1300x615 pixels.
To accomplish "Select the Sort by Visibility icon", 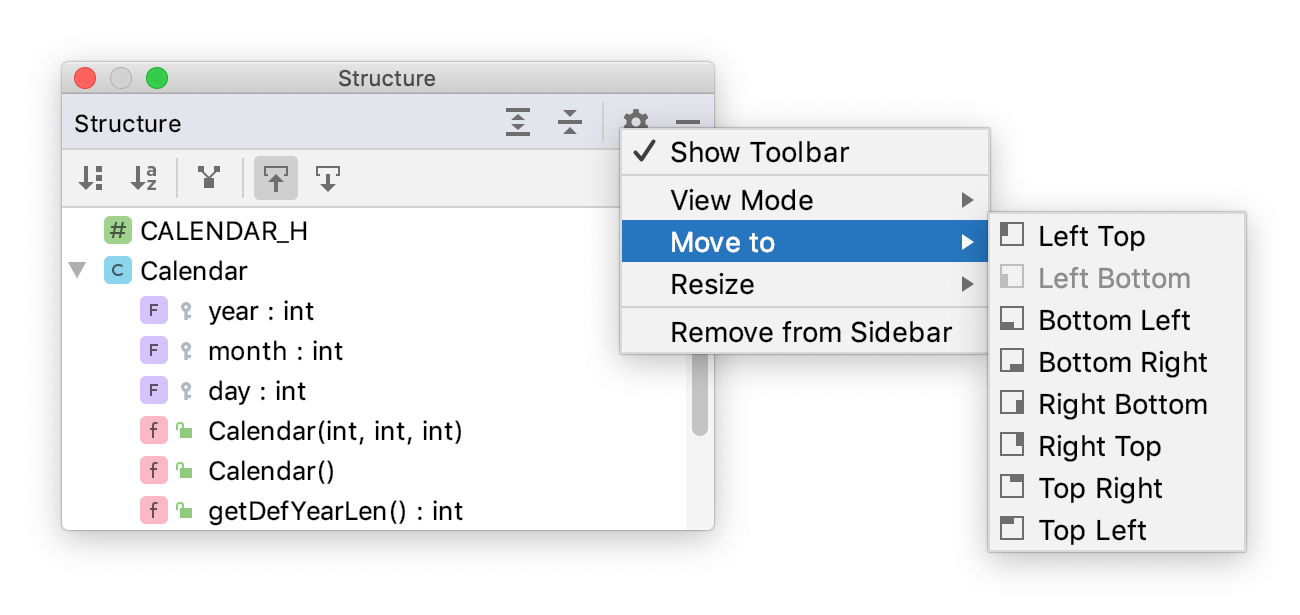I will [x=91, y=178].
